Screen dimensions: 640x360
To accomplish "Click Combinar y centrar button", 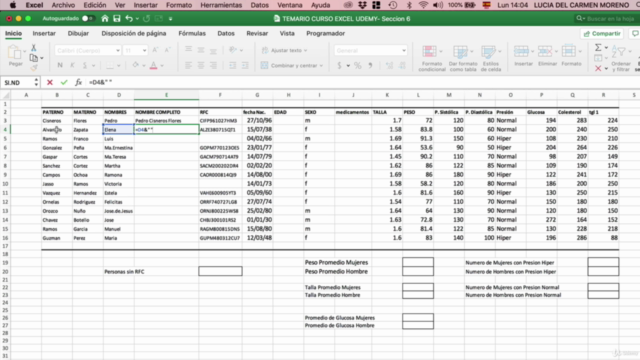I will tap(292, 65).
